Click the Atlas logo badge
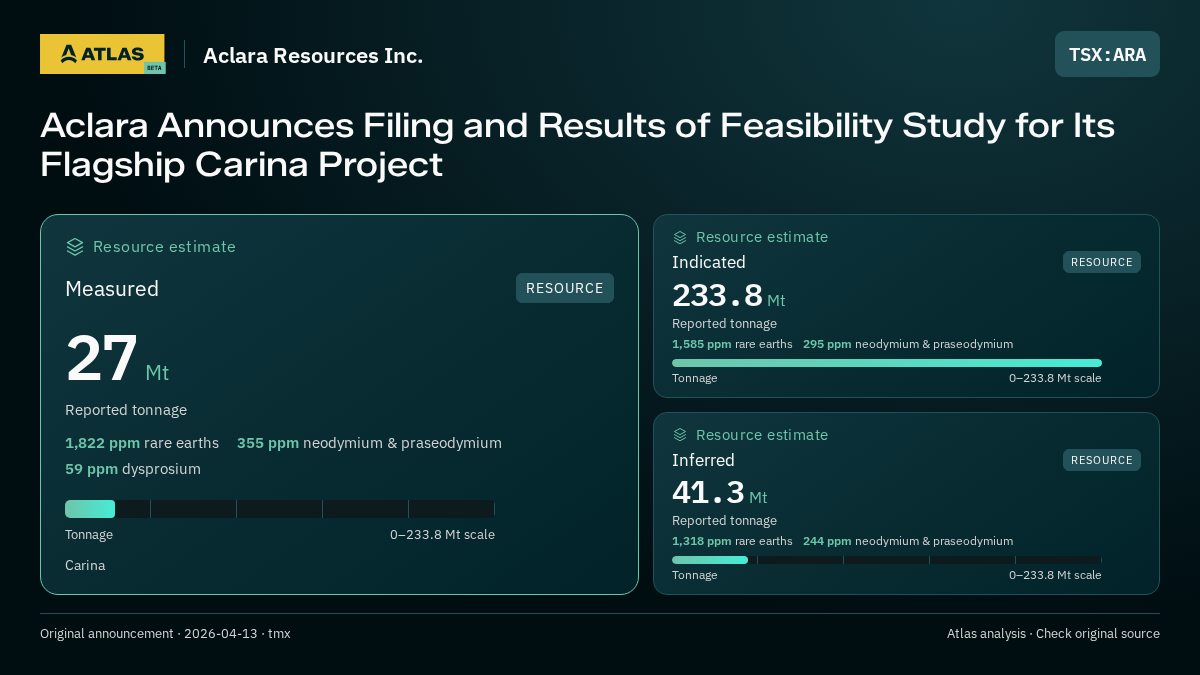Viewport: 1200px width, 675px height. click(102, 54)
